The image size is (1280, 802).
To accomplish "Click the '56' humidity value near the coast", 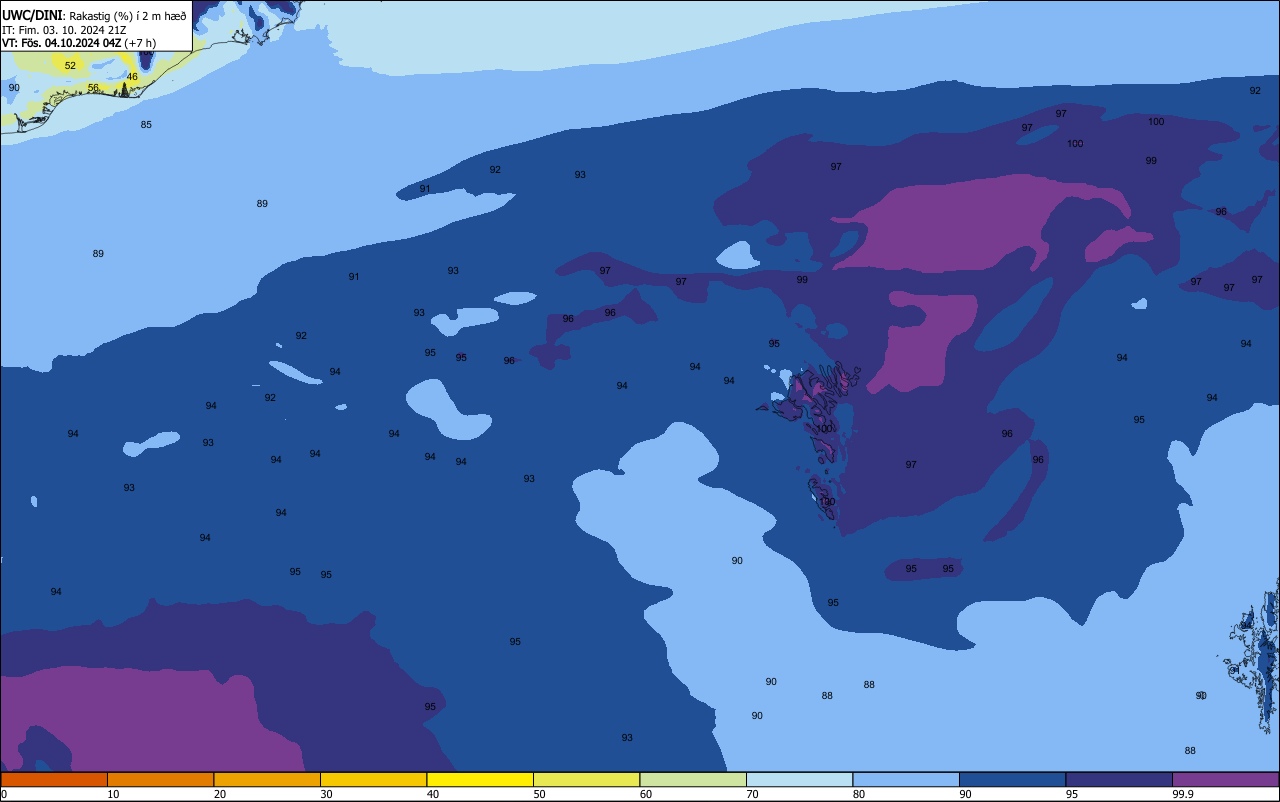I will point(93,88).
